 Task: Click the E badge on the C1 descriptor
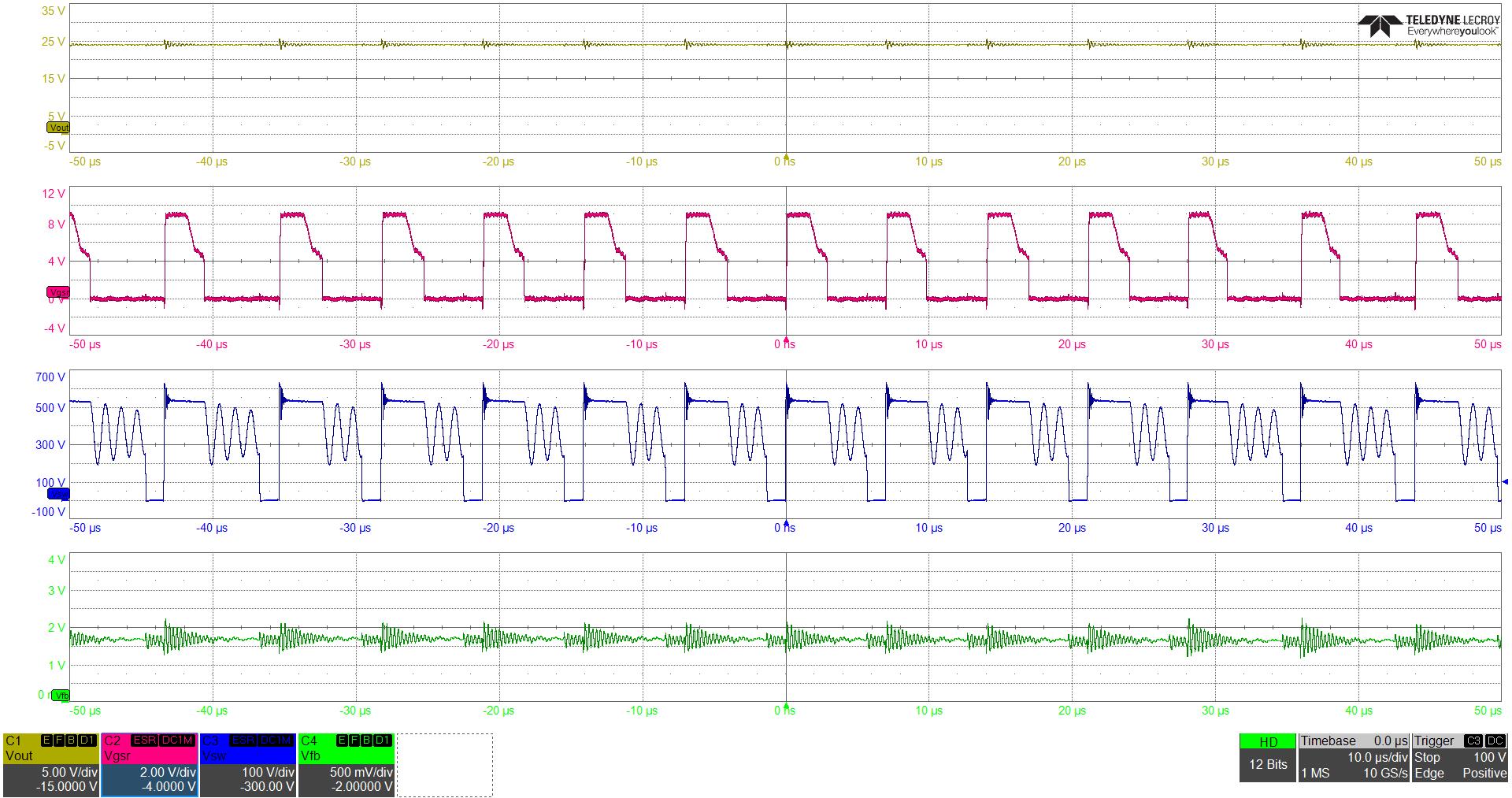pyautogui.click(x=46, y=740)
